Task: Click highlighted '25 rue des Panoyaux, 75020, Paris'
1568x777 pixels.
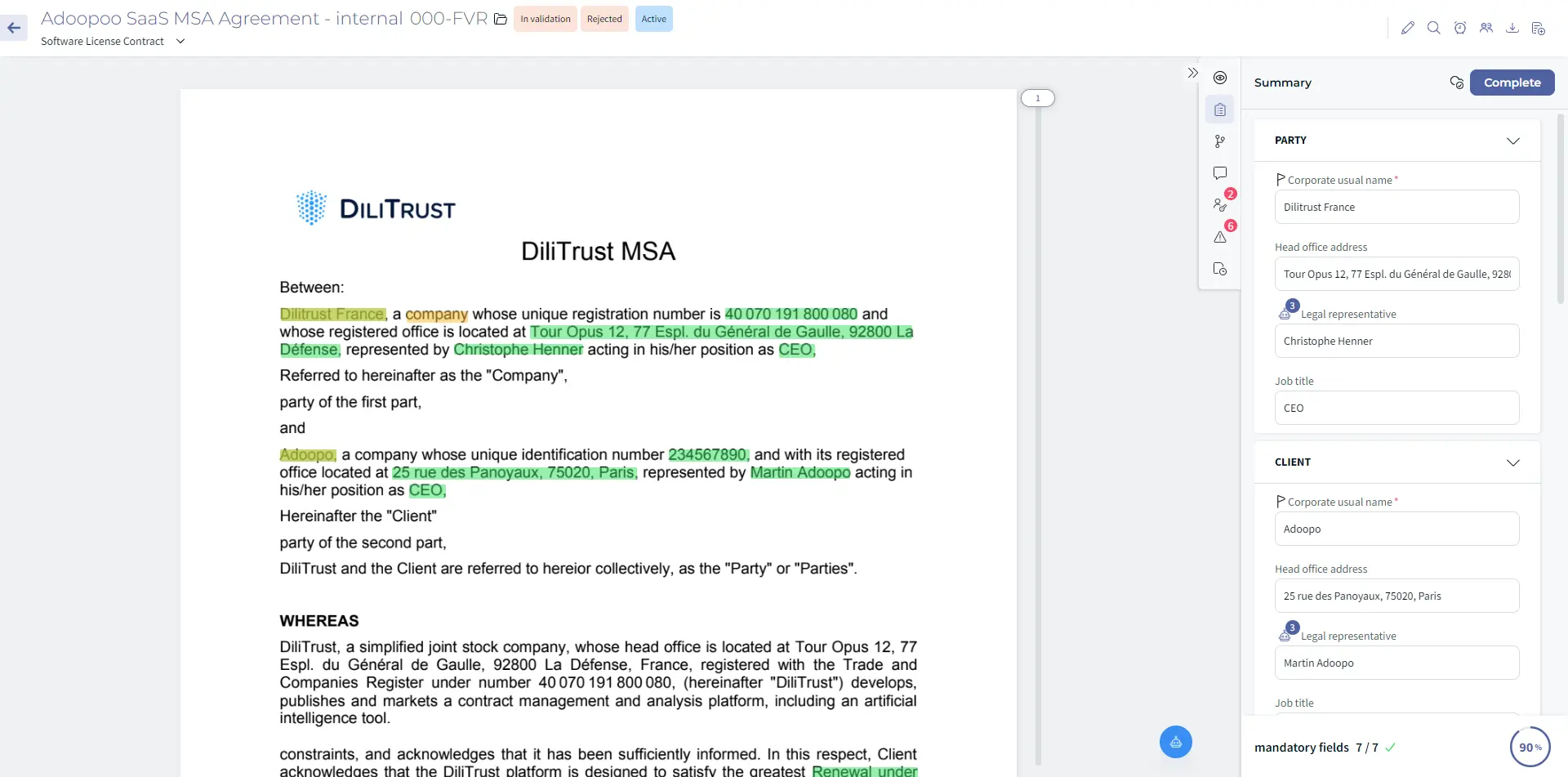Action: click(514, 473)
